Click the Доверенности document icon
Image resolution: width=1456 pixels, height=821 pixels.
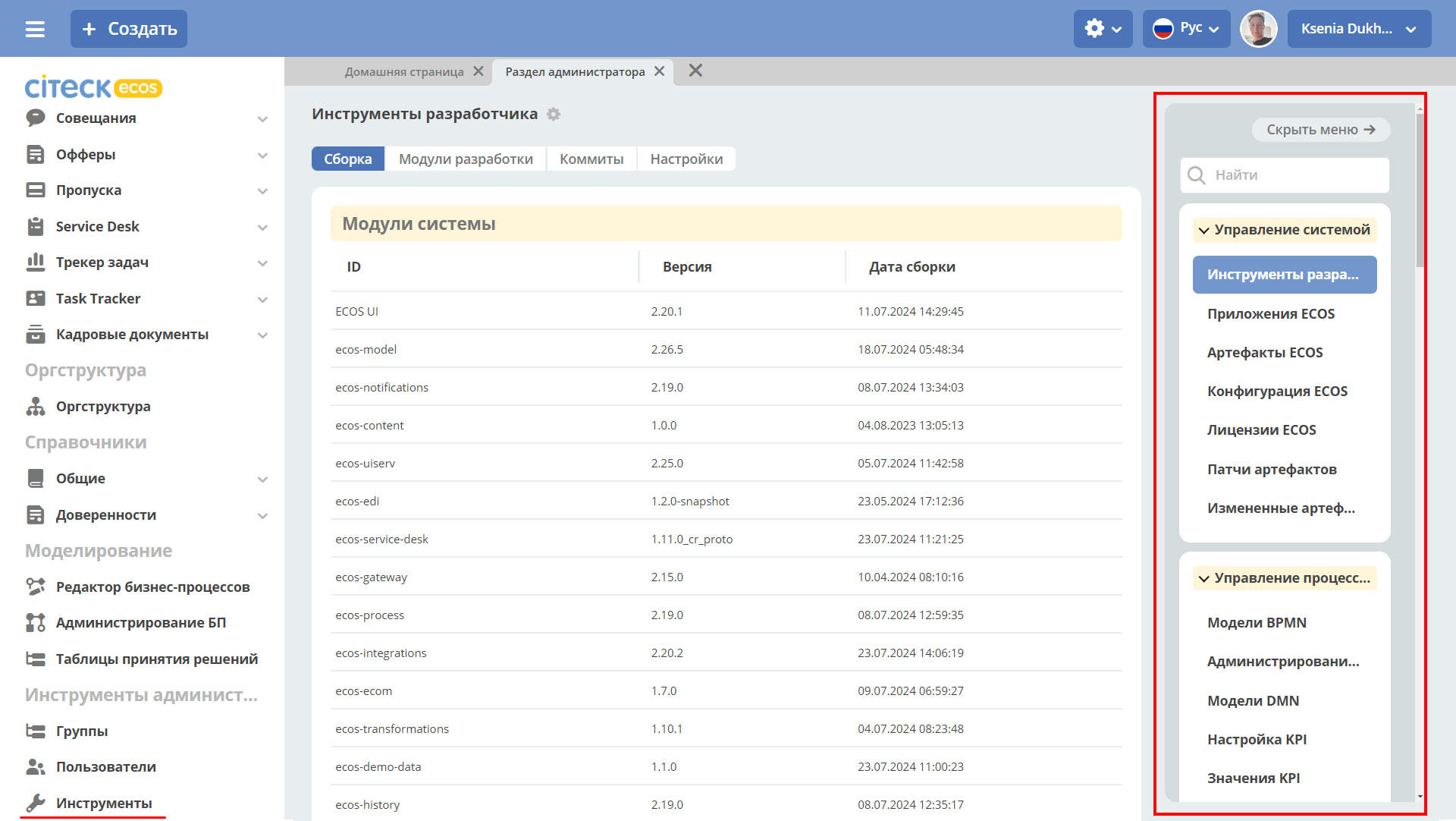coord(36,514)
